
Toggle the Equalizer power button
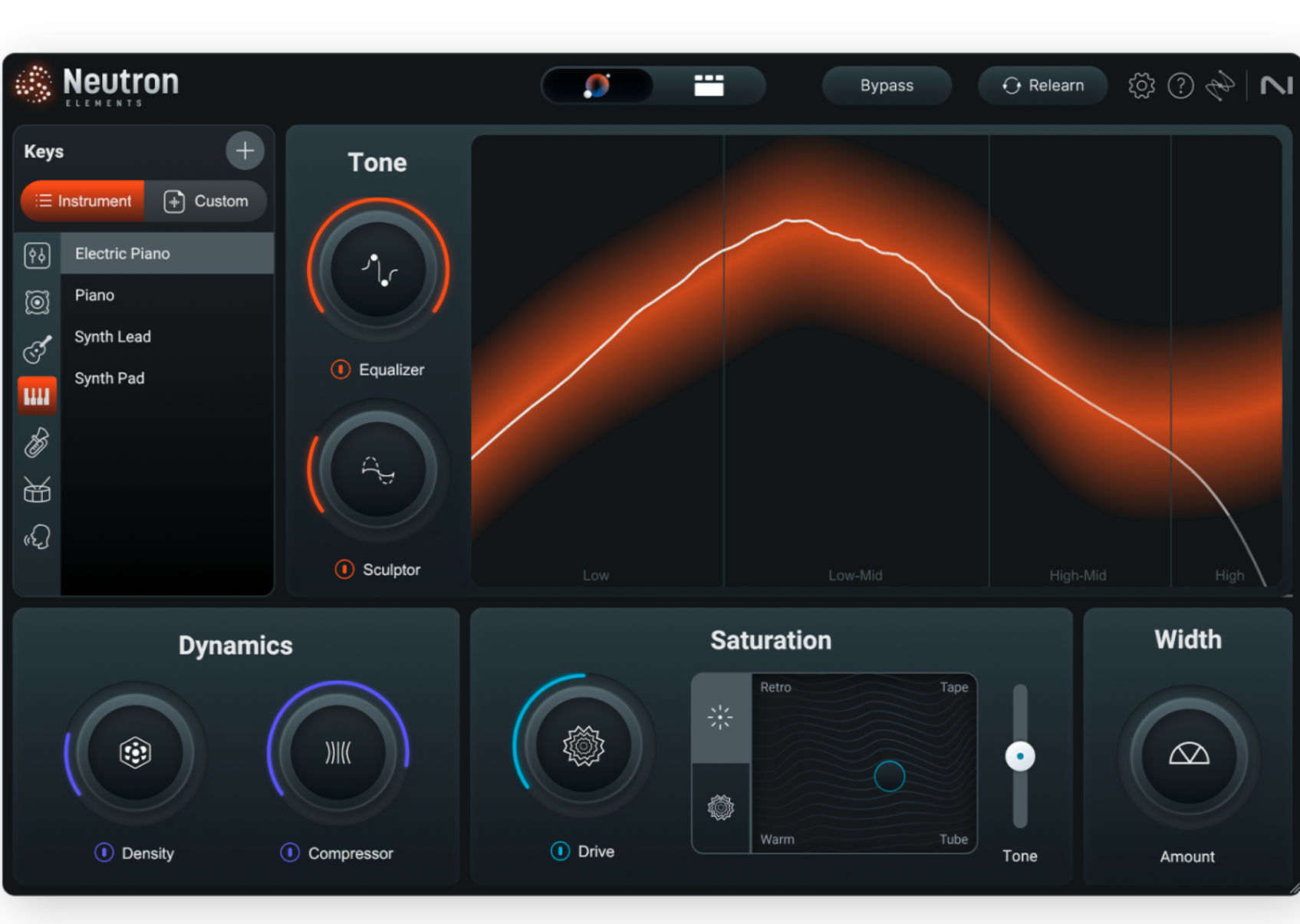341,370
